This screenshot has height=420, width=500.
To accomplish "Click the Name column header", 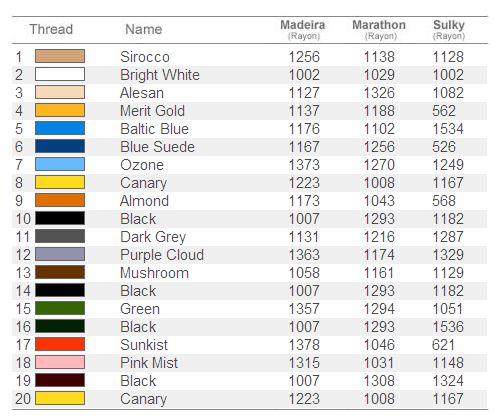I will [x=144, y=29].
